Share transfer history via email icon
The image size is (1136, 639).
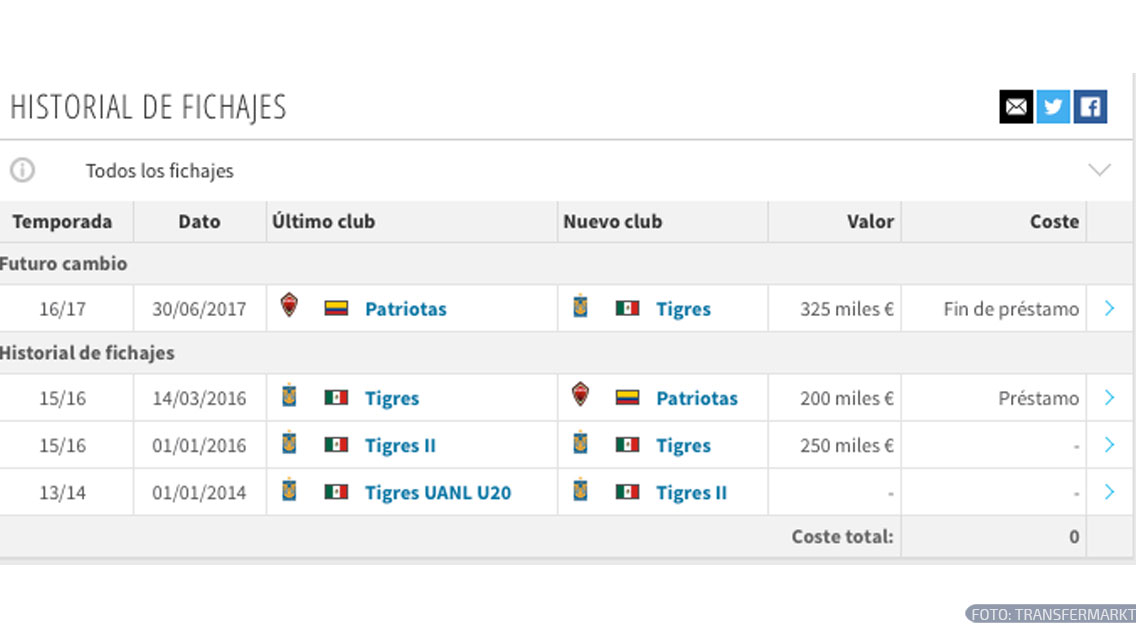1016,106
